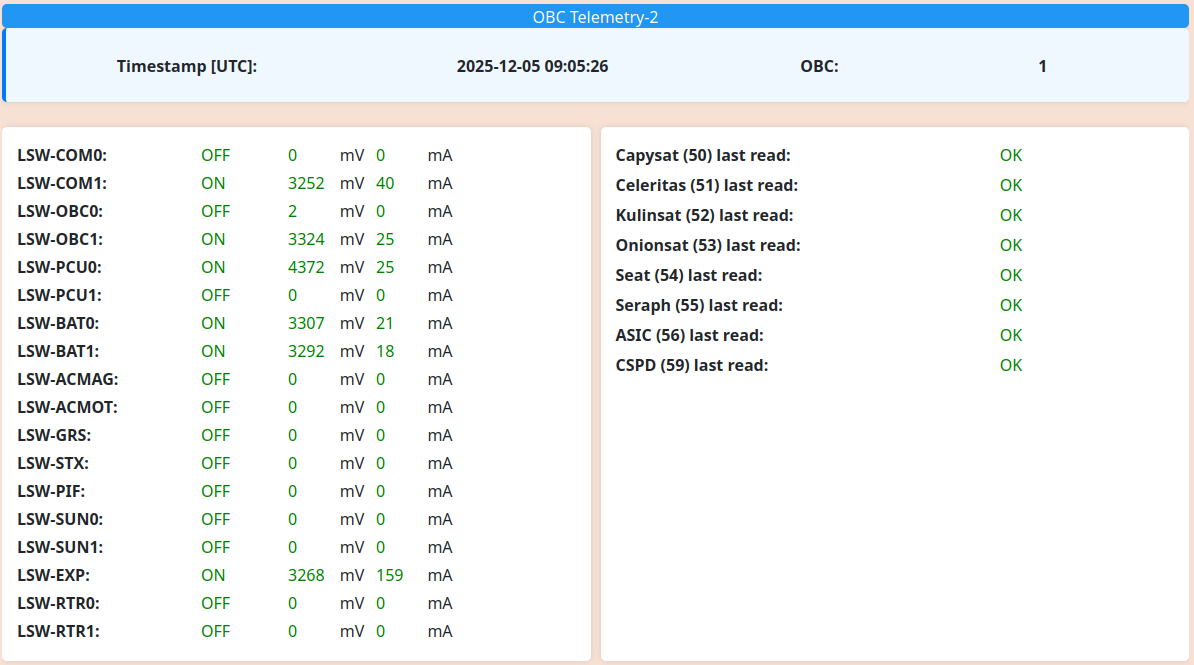Click the OBC number value 1
Viewport: 1194px width, 665px height.
click(1042, 67)
